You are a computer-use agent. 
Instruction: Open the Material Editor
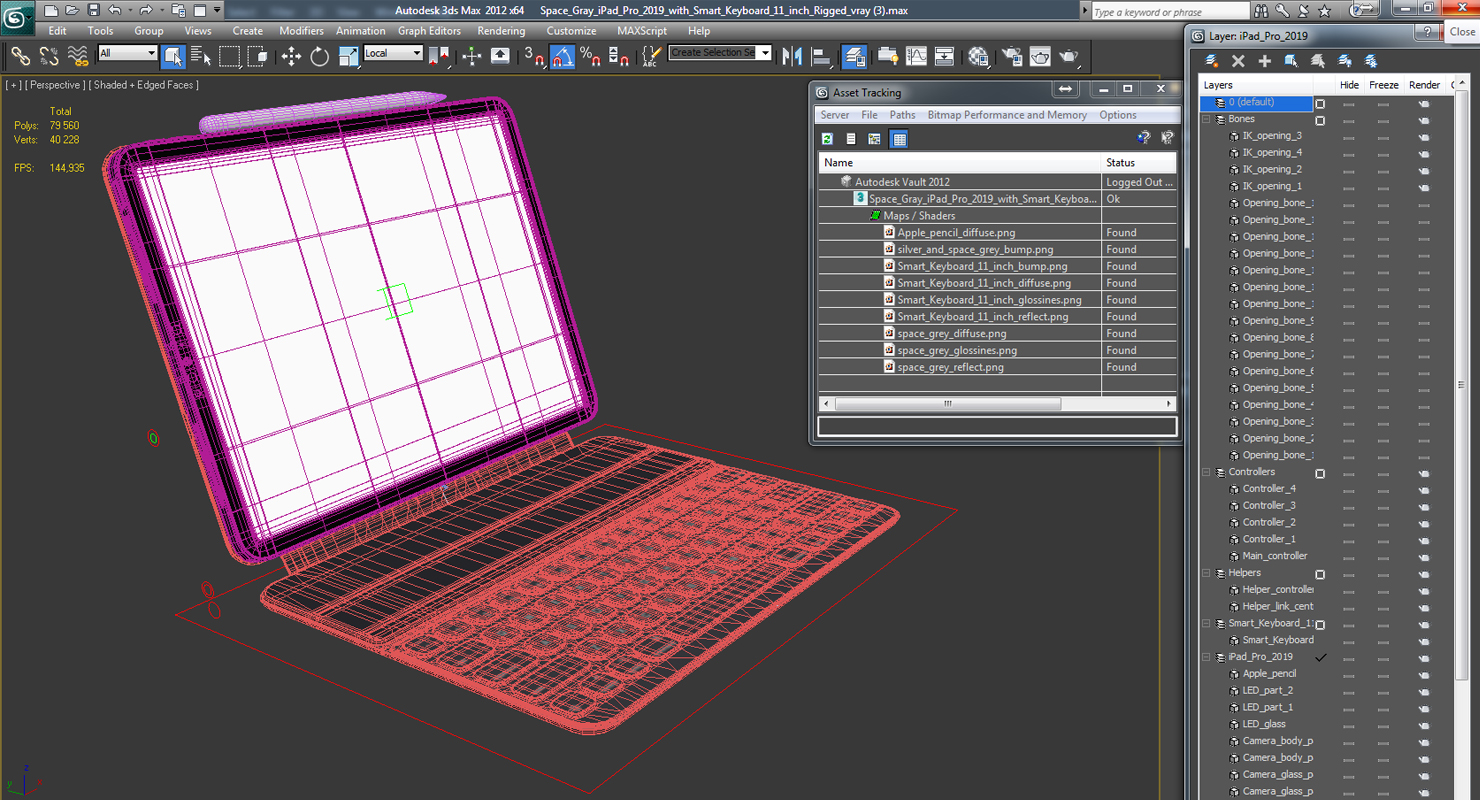(979, 56)
